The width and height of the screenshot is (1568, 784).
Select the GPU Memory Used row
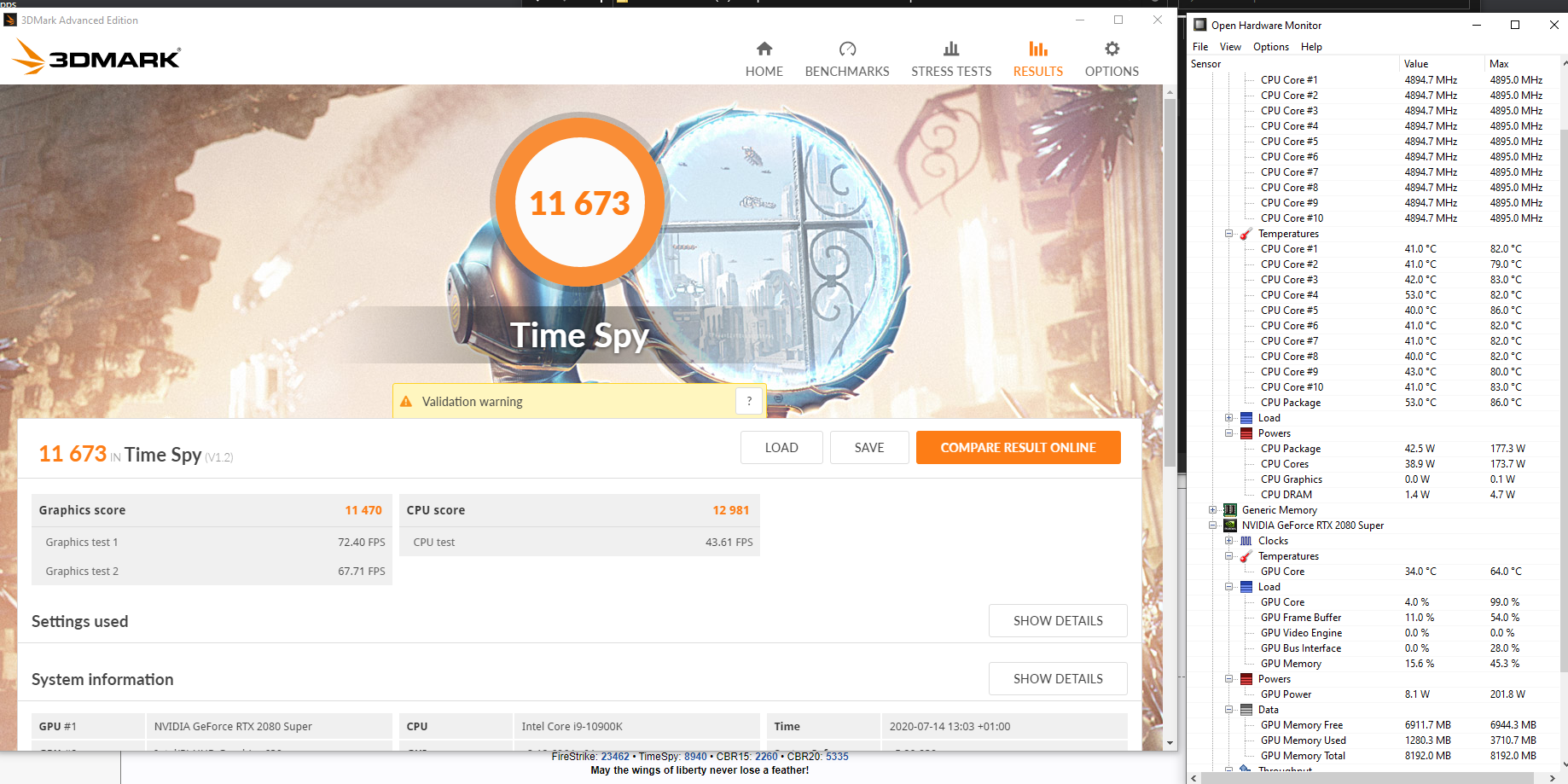click(x=1373, y=740)
